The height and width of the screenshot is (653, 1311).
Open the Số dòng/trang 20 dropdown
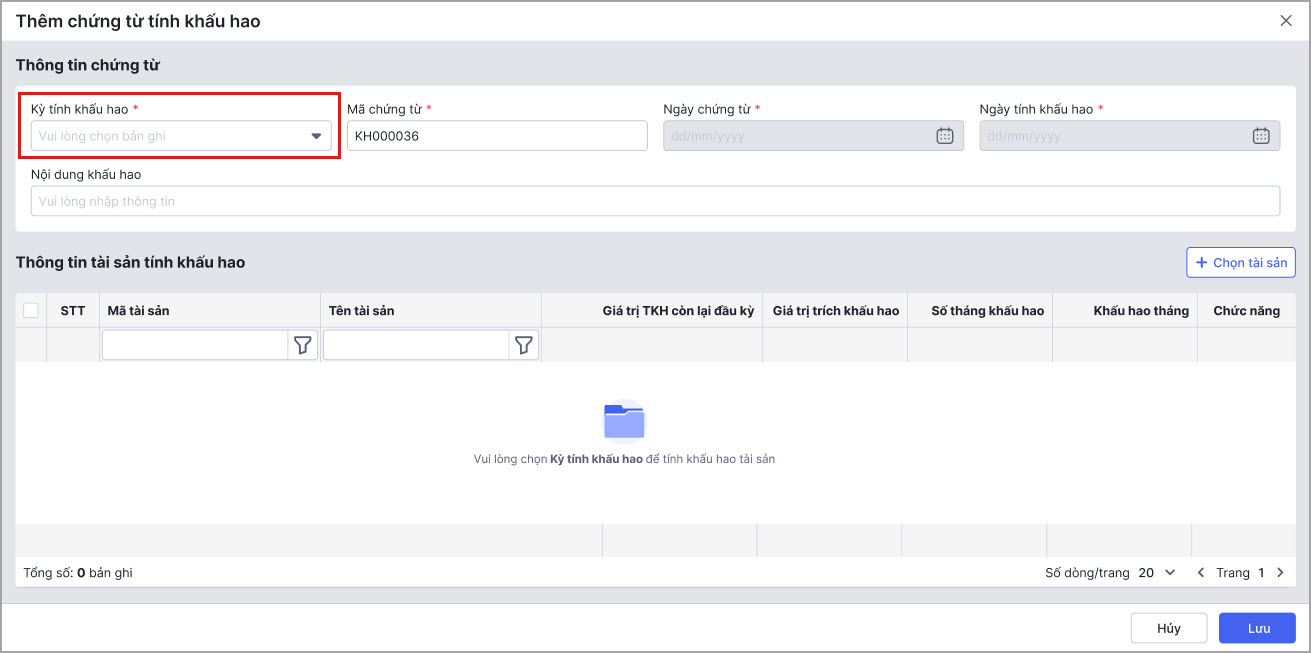pos(1157,573)
